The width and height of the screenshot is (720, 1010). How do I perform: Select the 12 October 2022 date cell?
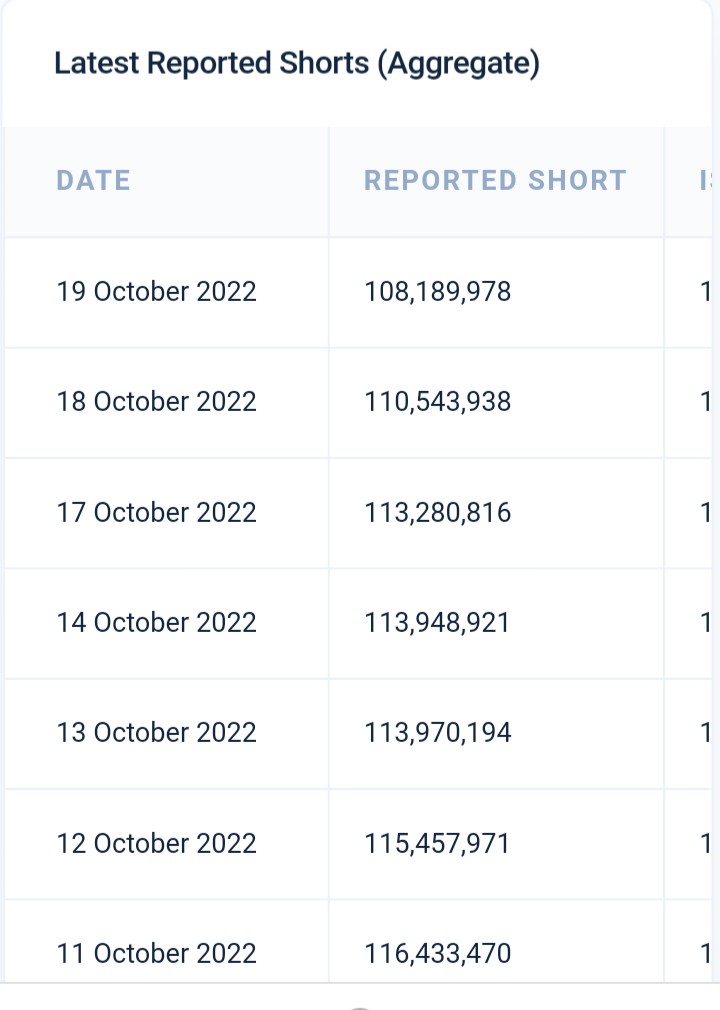(156, 843)
